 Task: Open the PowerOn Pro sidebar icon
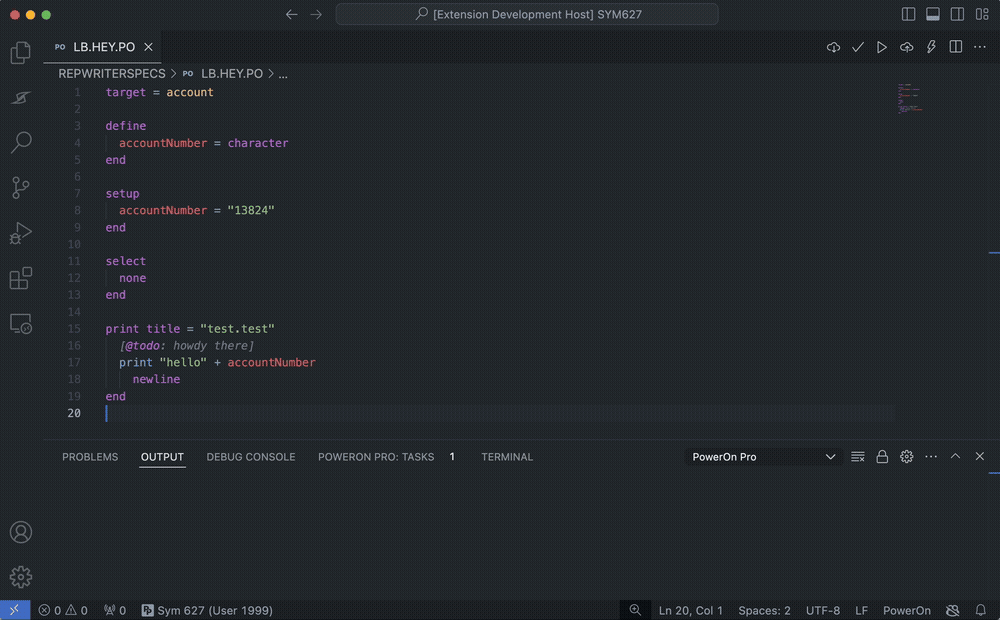tap(21, 98)
